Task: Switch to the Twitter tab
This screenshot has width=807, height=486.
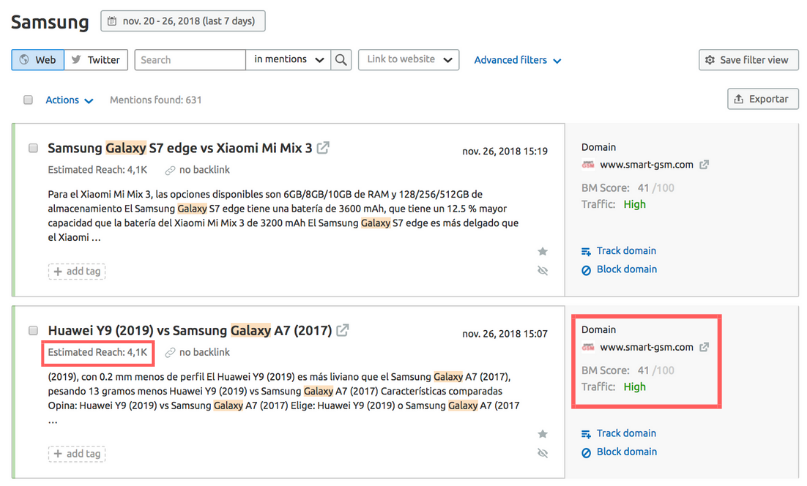Action: (96, 60)
